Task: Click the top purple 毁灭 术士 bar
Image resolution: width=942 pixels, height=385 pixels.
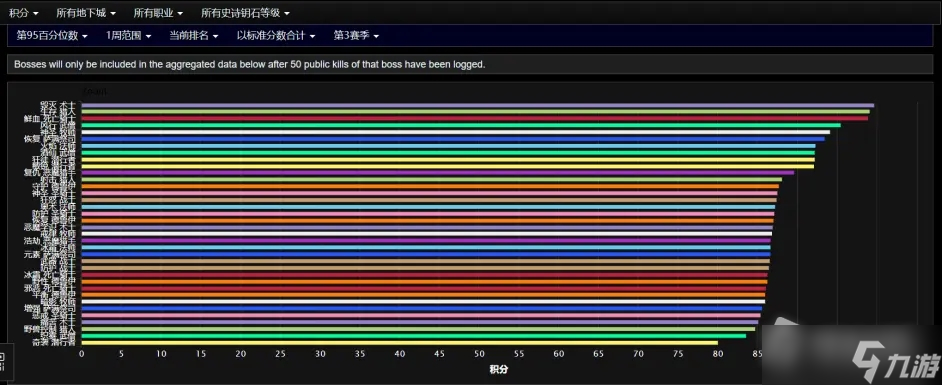Action: tap(478, 105)
